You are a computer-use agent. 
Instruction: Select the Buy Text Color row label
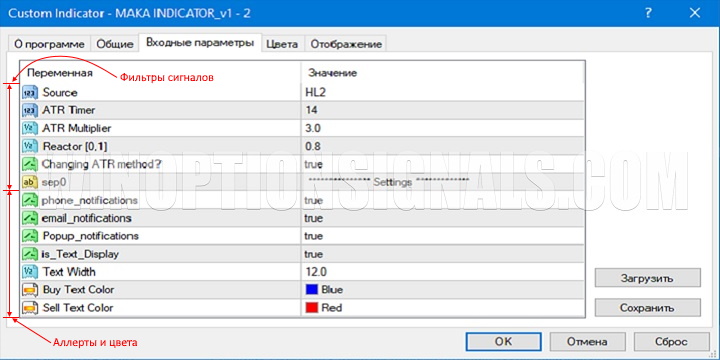coord(78,290)
